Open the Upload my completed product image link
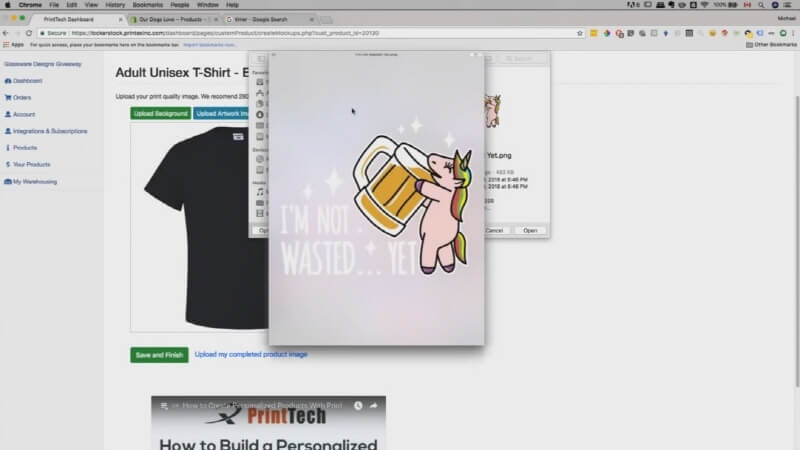800x450 pixels. (x=251, y=354)
